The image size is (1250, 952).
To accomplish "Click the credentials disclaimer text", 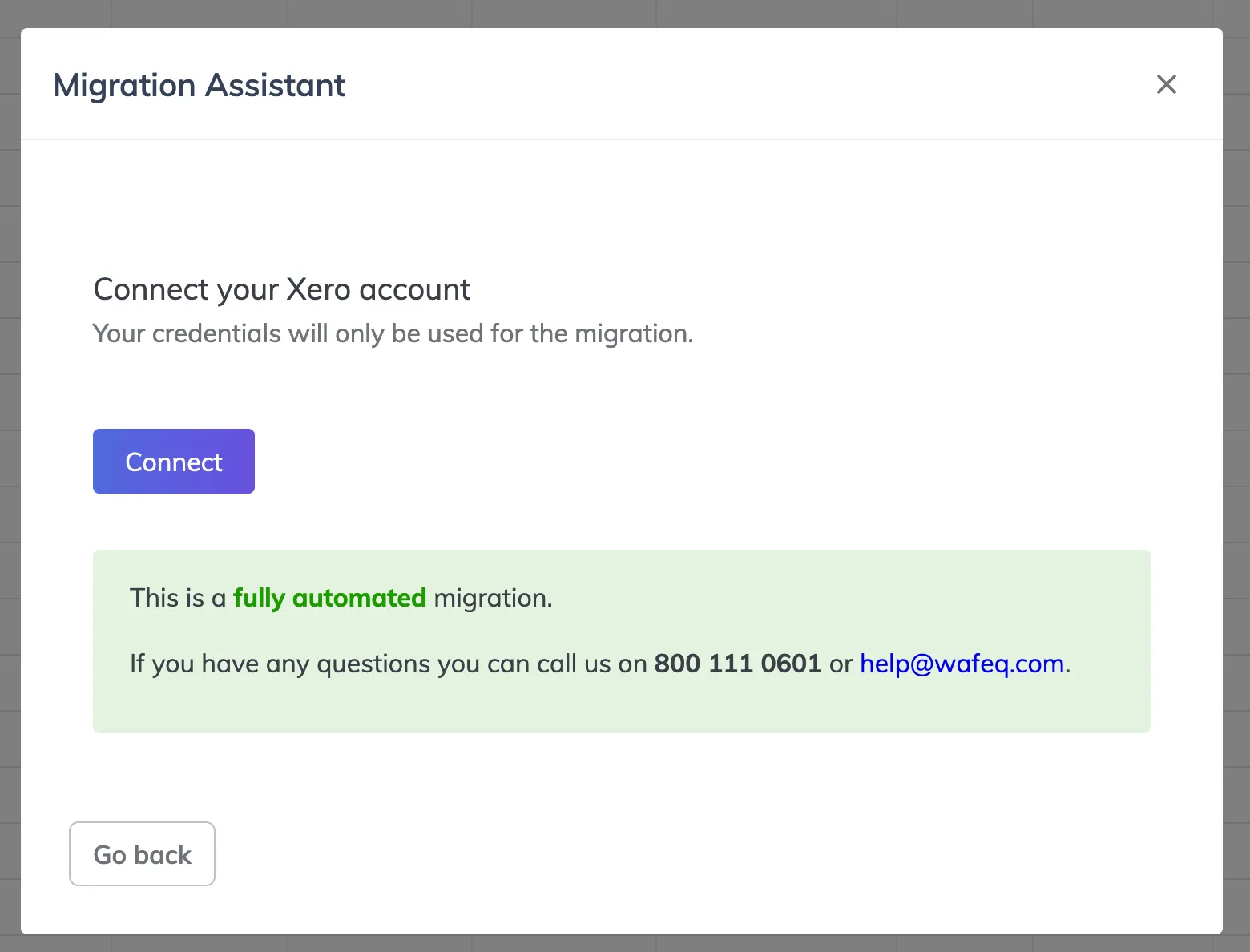I will click(393, 333).
